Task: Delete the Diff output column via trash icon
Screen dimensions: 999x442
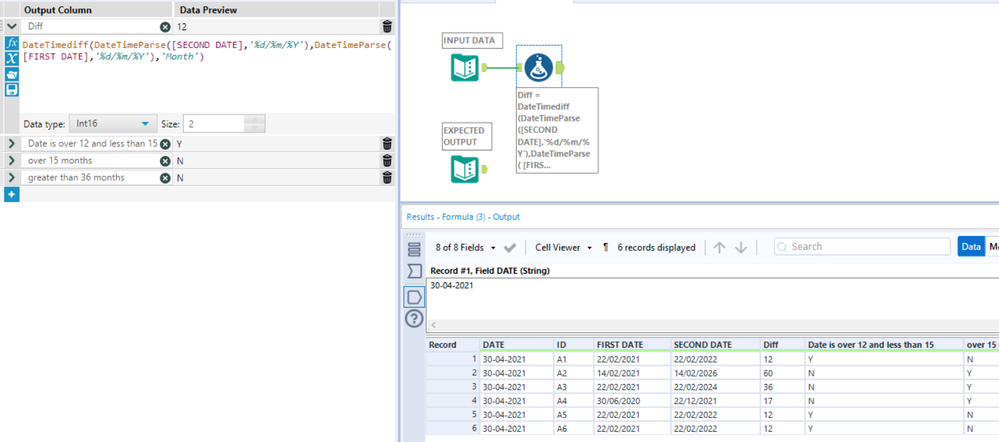Action: 387,27
